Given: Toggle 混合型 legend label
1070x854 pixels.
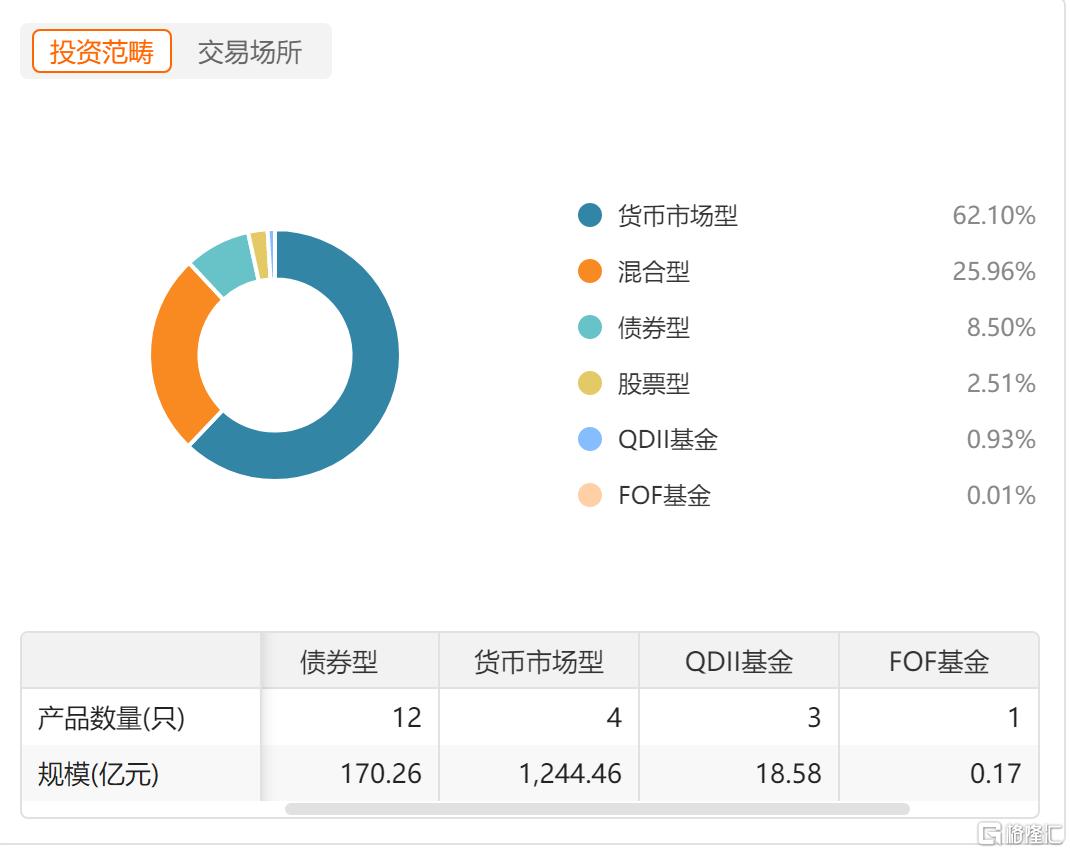Looking at the screenshot, I should (x=654, y=272).
